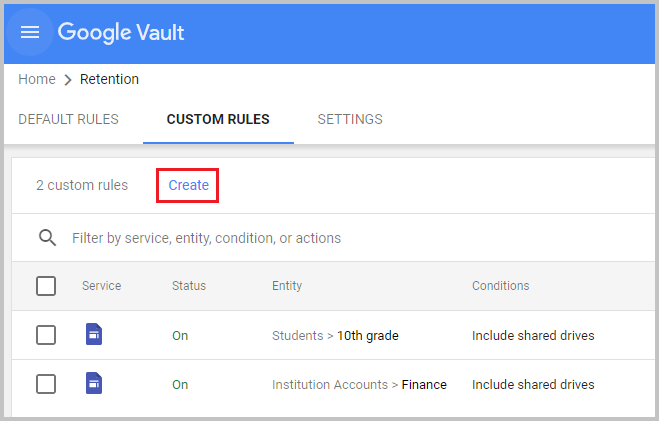This screenshot has height=421, width=659.
Task: Click the 10th grade rule service icon
Action: (x=94, y=335)
